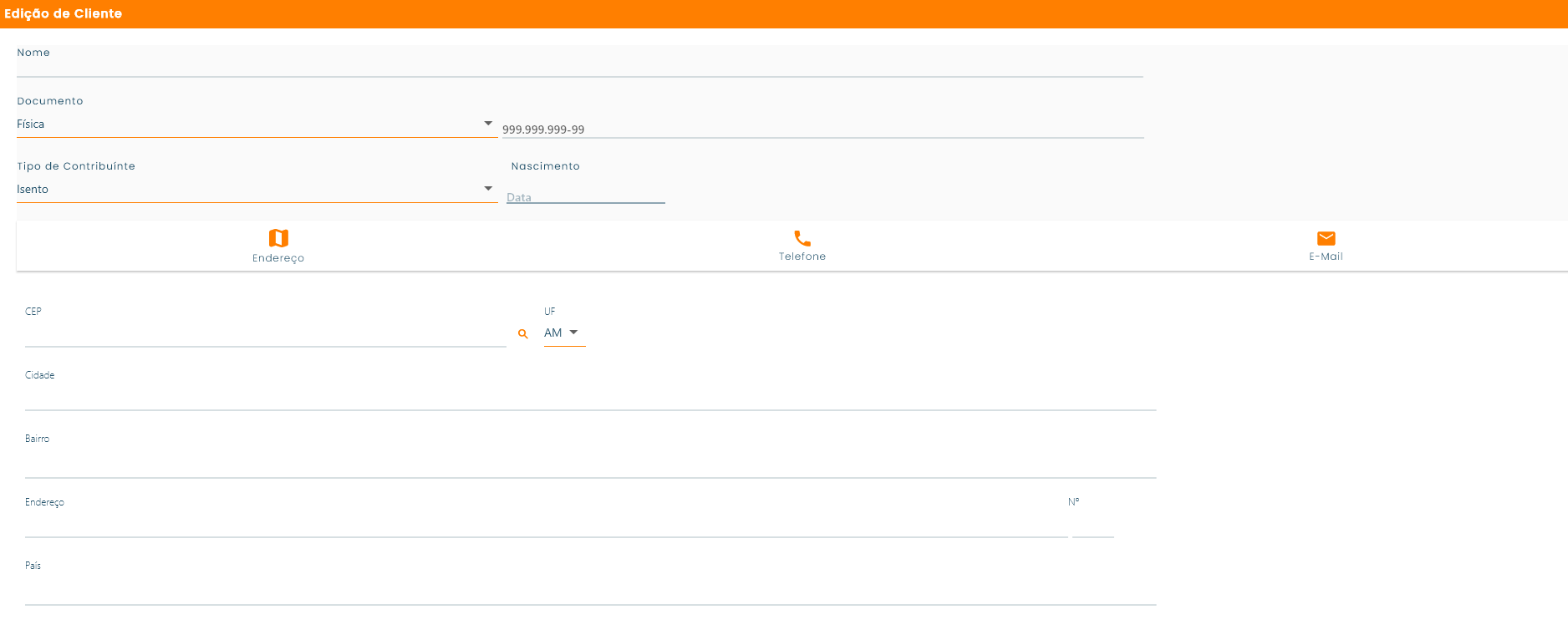
Task: Click the País input field
Action: [590, 592]
